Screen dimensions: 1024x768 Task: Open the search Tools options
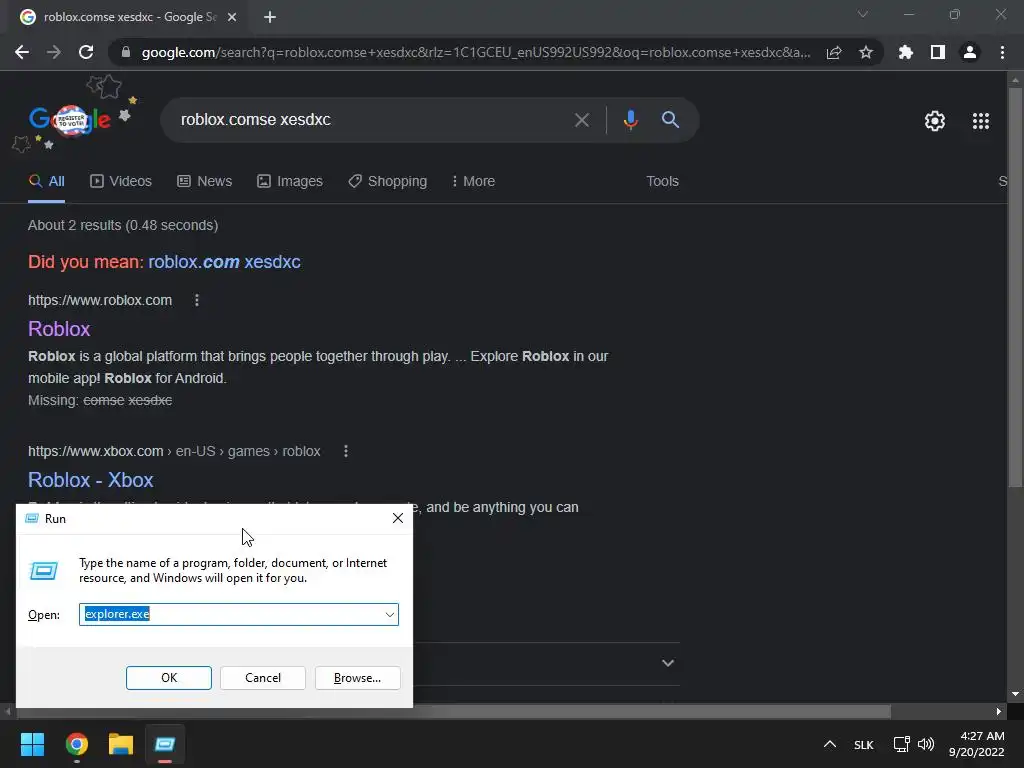click(x=662, y=182)
